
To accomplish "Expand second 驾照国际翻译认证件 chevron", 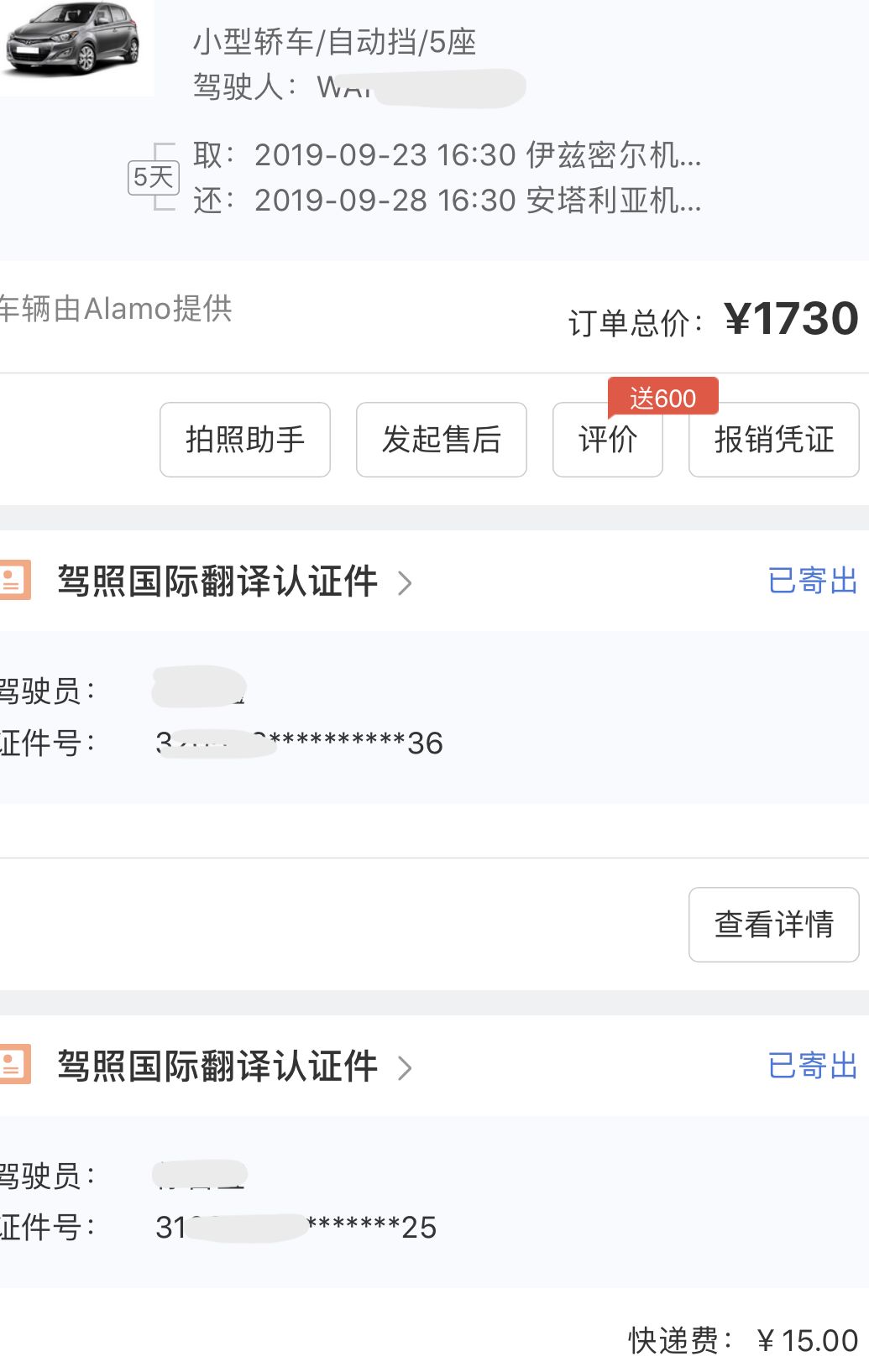I will point(406,1067).
